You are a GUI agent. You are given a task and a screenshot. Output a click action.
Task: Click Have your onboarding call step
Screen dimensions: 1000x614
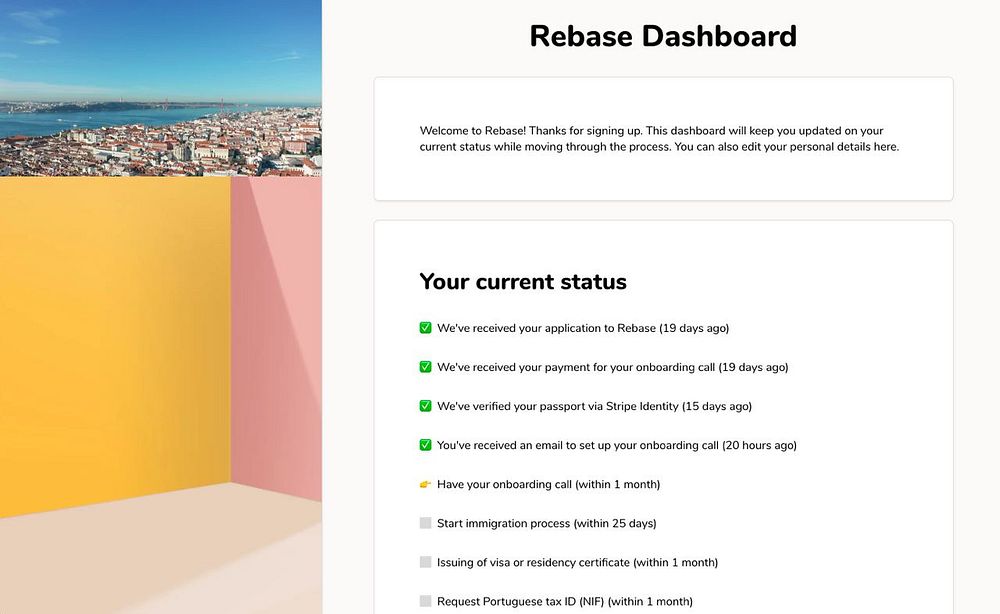coord(548,484)
